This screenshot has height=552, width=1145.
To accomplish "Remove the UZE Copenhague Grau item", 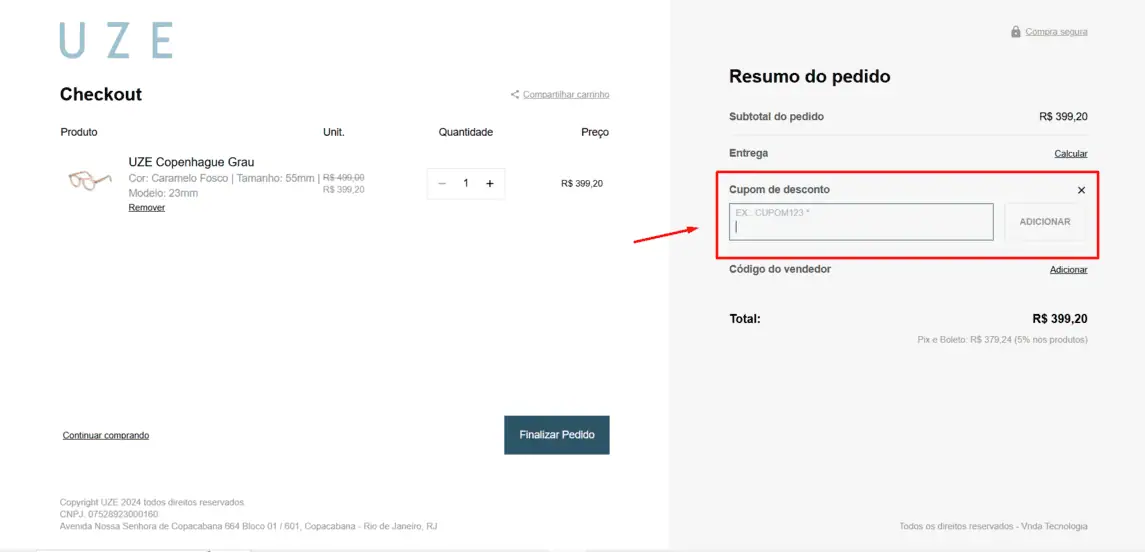I will pos(147,207).
